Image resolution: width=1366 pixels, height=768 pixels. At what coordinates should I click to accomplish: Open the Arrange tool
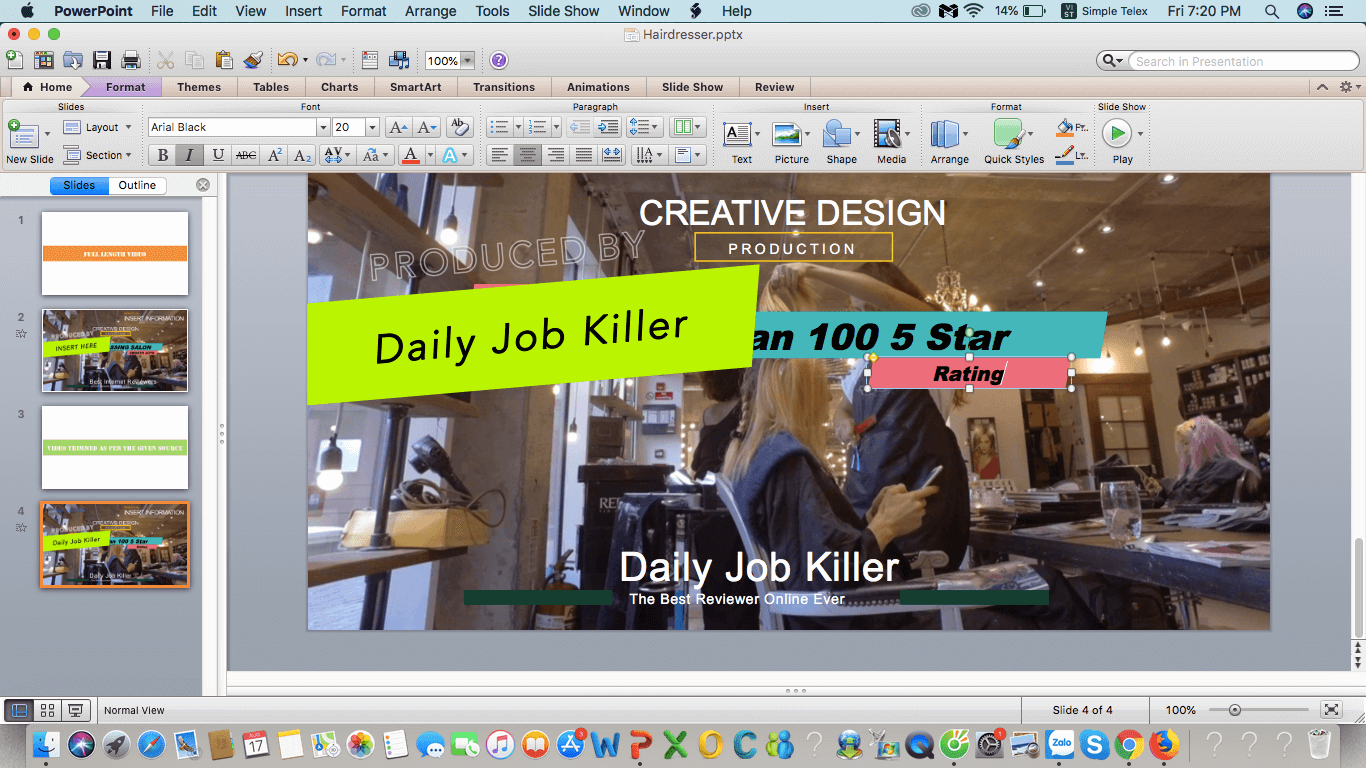tap(949, 141)
